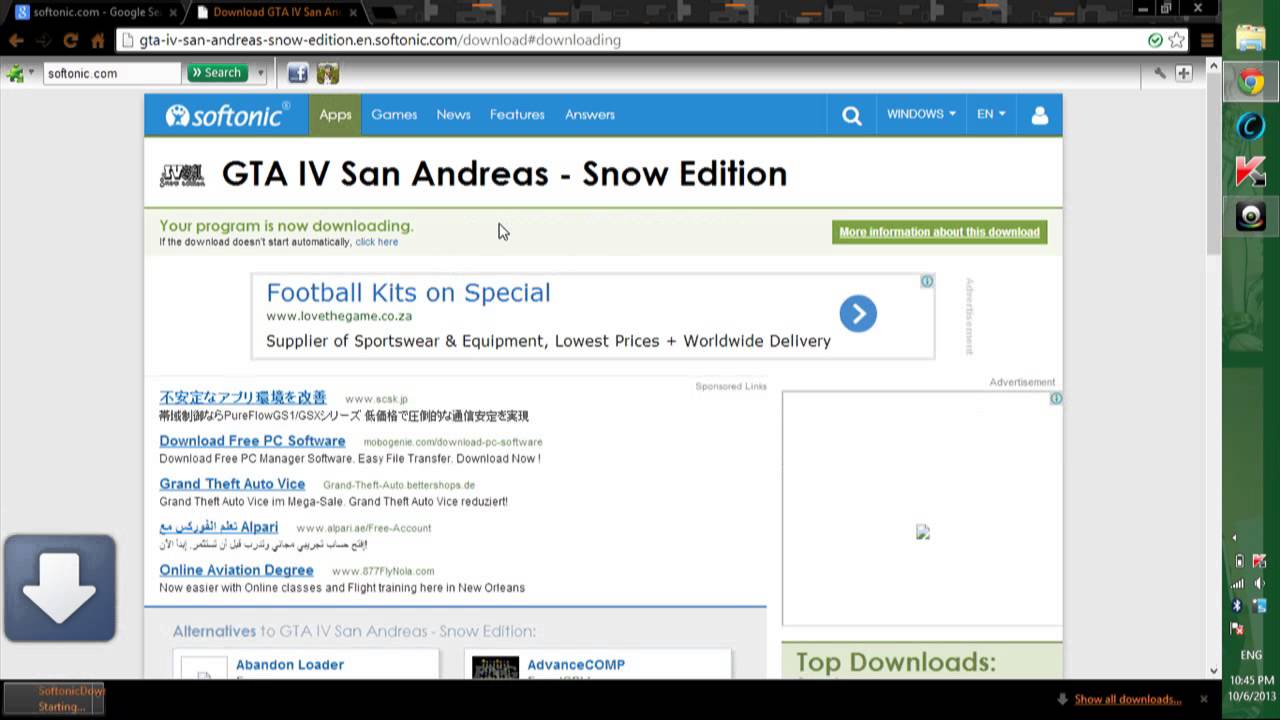1280x720 pixels.
Task: Click the network signal tray icon
Action: click(x=1238, y=584)
